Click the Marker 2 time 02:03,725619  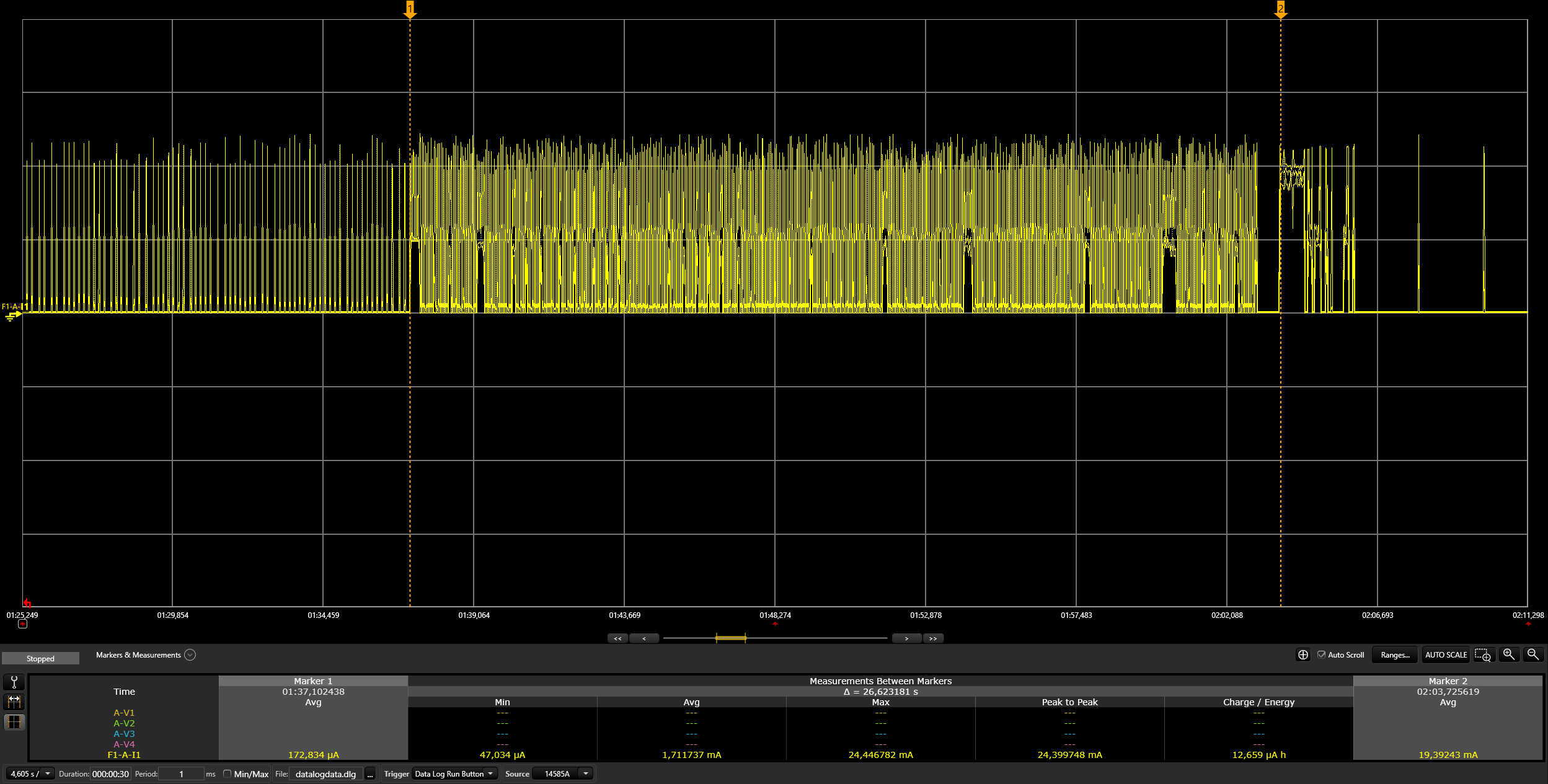[1448, 692]
